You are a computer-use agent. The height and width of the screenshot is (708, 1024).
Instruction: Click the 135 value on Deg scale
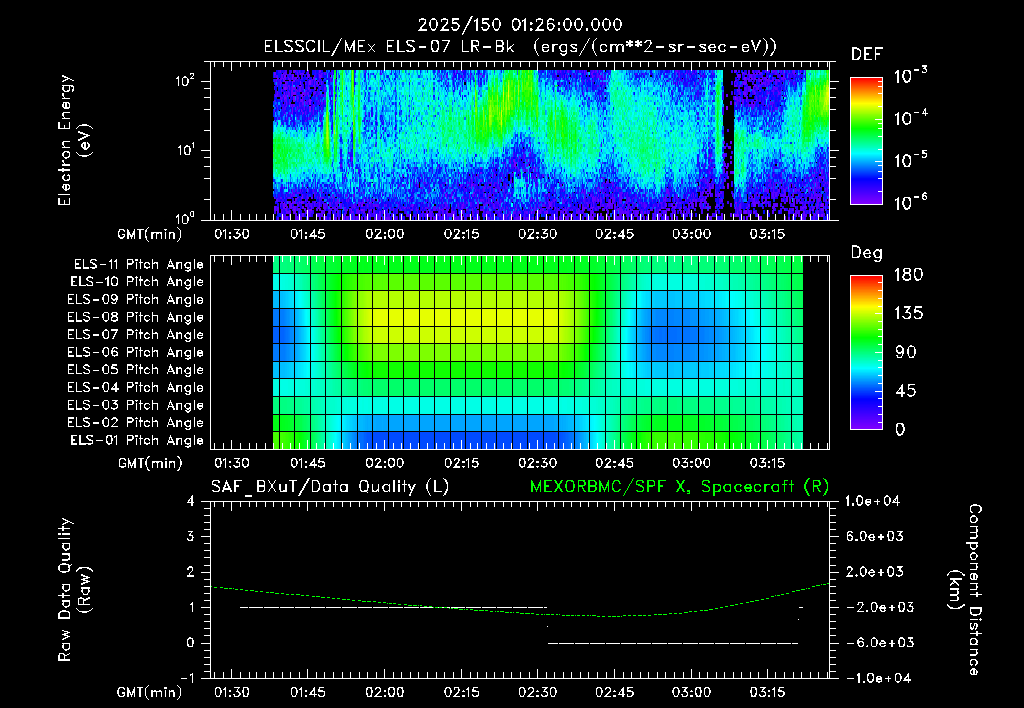pos(908,314)
